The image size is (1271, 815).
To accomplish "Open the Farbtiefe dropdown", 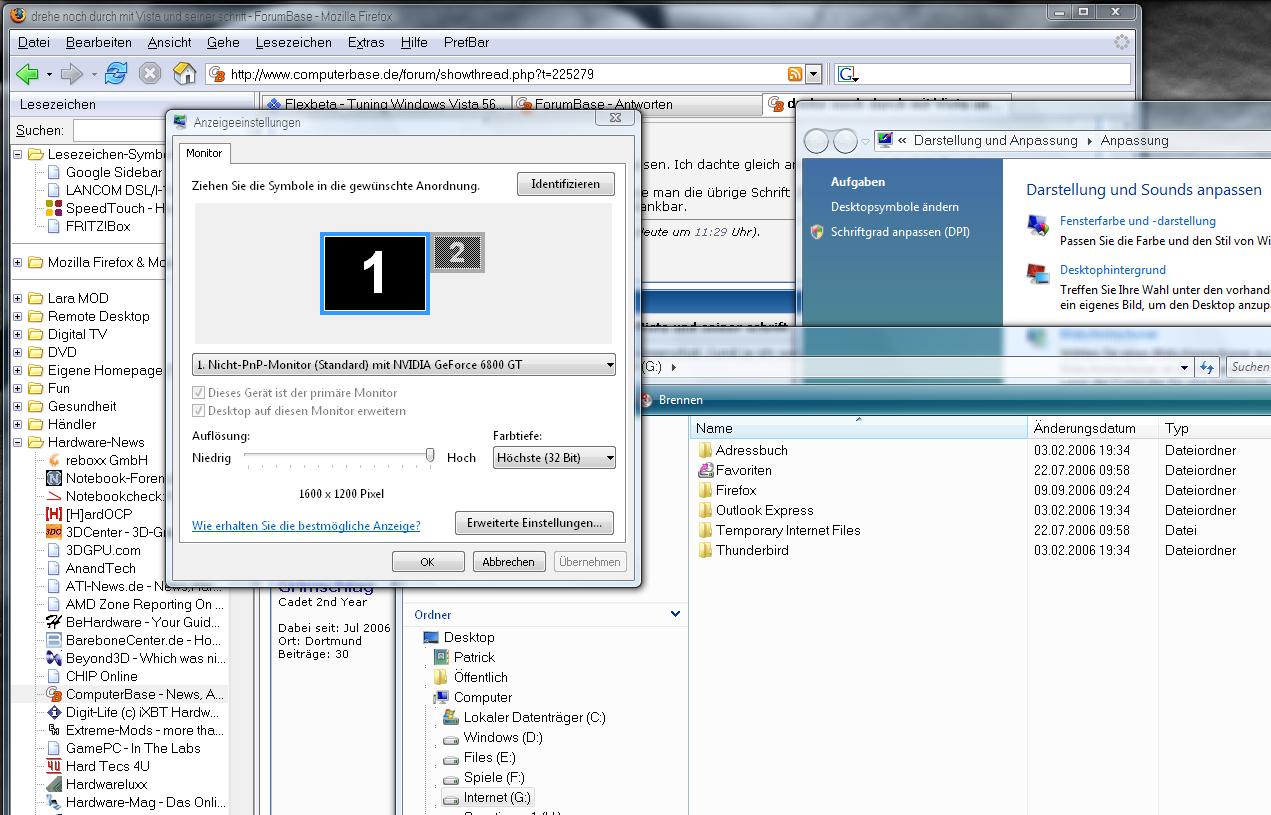I will [555, 458].
